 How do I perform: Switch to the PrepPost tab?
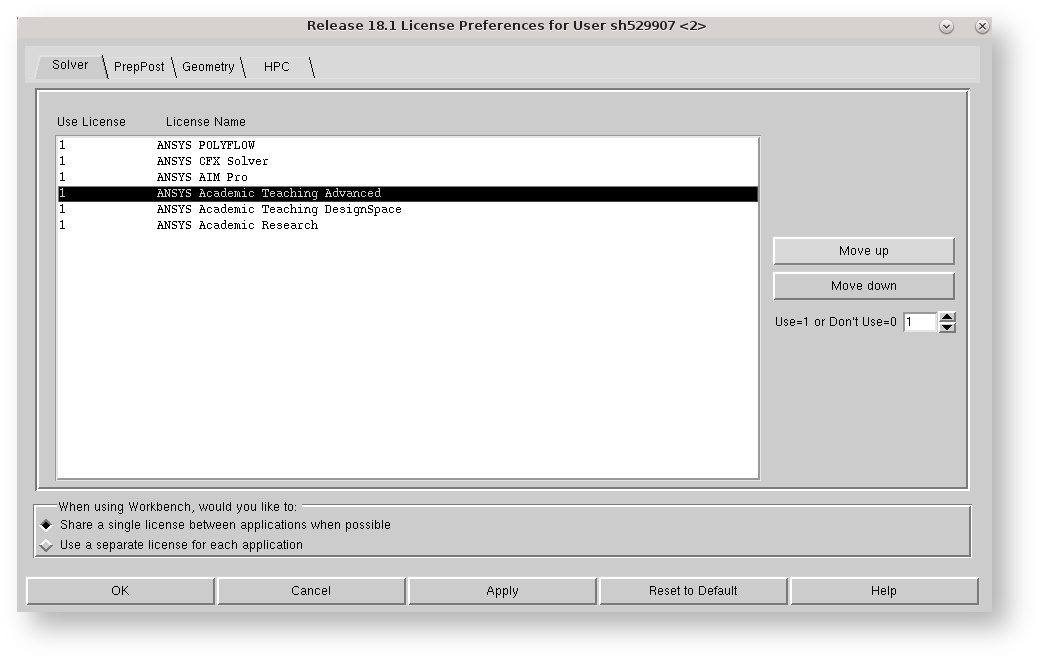[x=139, y=66]
